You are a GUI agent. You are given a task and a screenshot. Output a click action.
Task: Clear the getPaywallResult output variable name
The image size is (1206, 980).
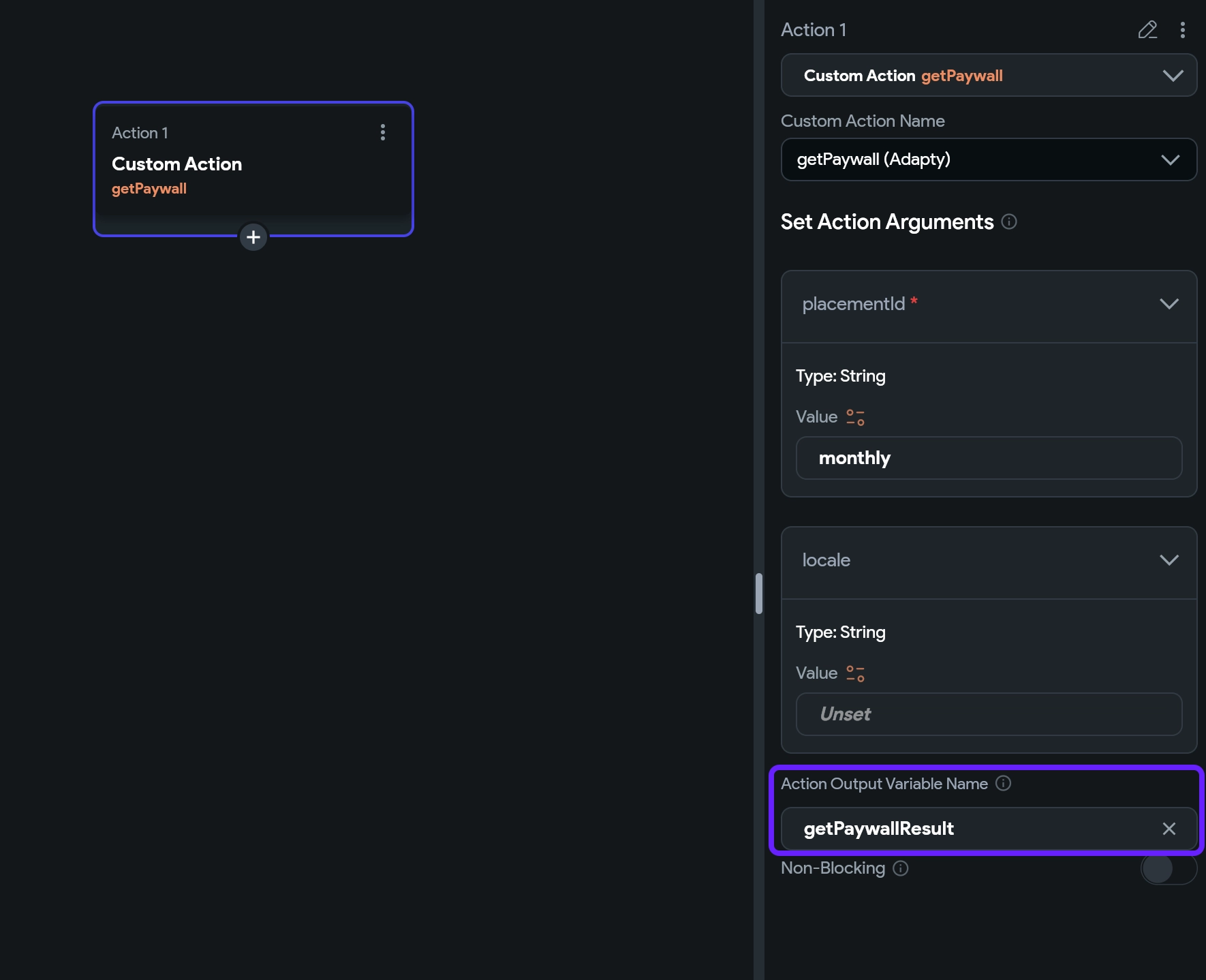[x=1169, y=829]
